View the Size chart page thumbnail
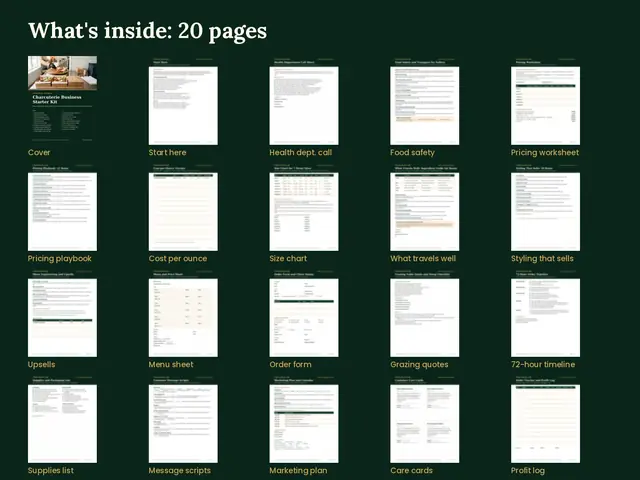 click(x=304, y=207)
